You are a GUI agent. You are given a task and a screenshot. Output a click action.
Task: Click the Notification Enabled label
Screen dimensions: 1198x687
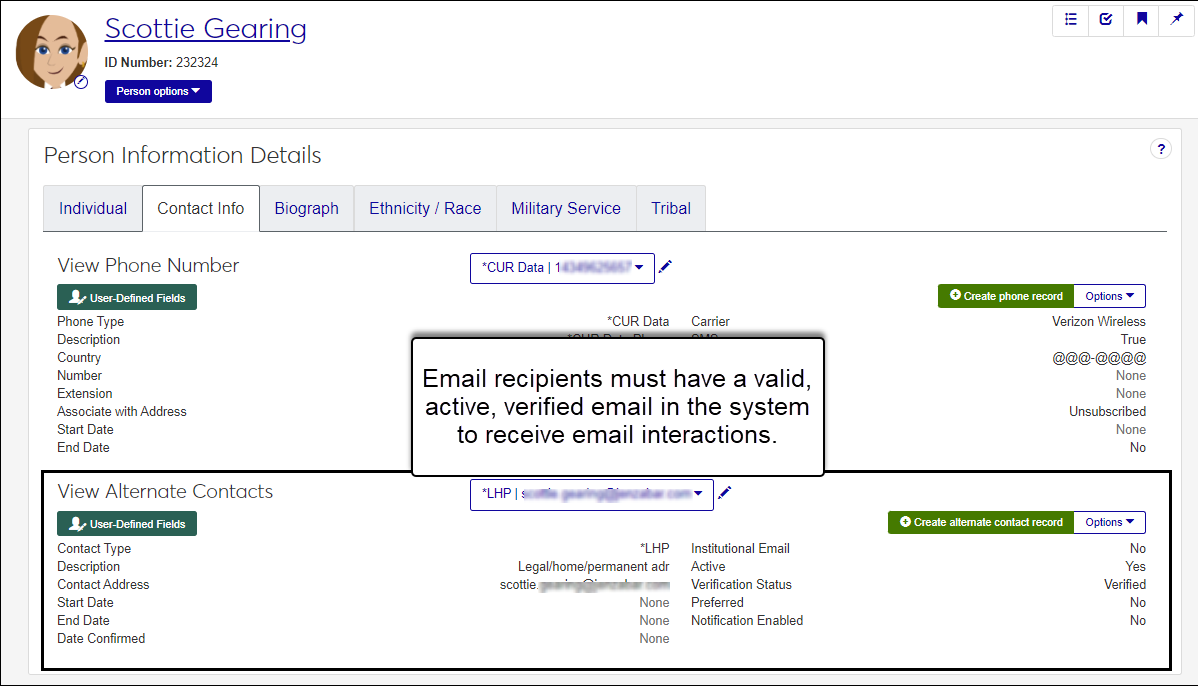[747, 621]
